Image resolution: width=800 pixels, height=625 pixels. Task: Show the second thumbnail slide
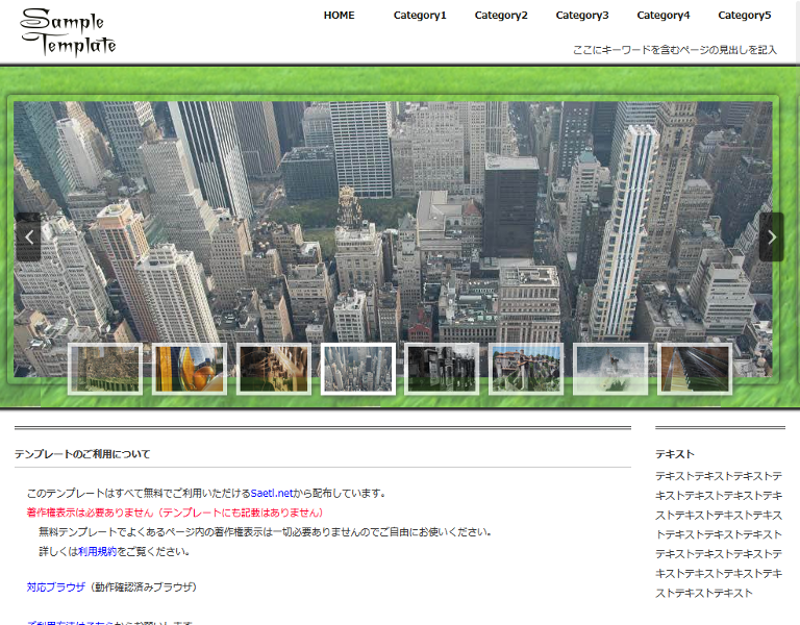pos(189,369)
